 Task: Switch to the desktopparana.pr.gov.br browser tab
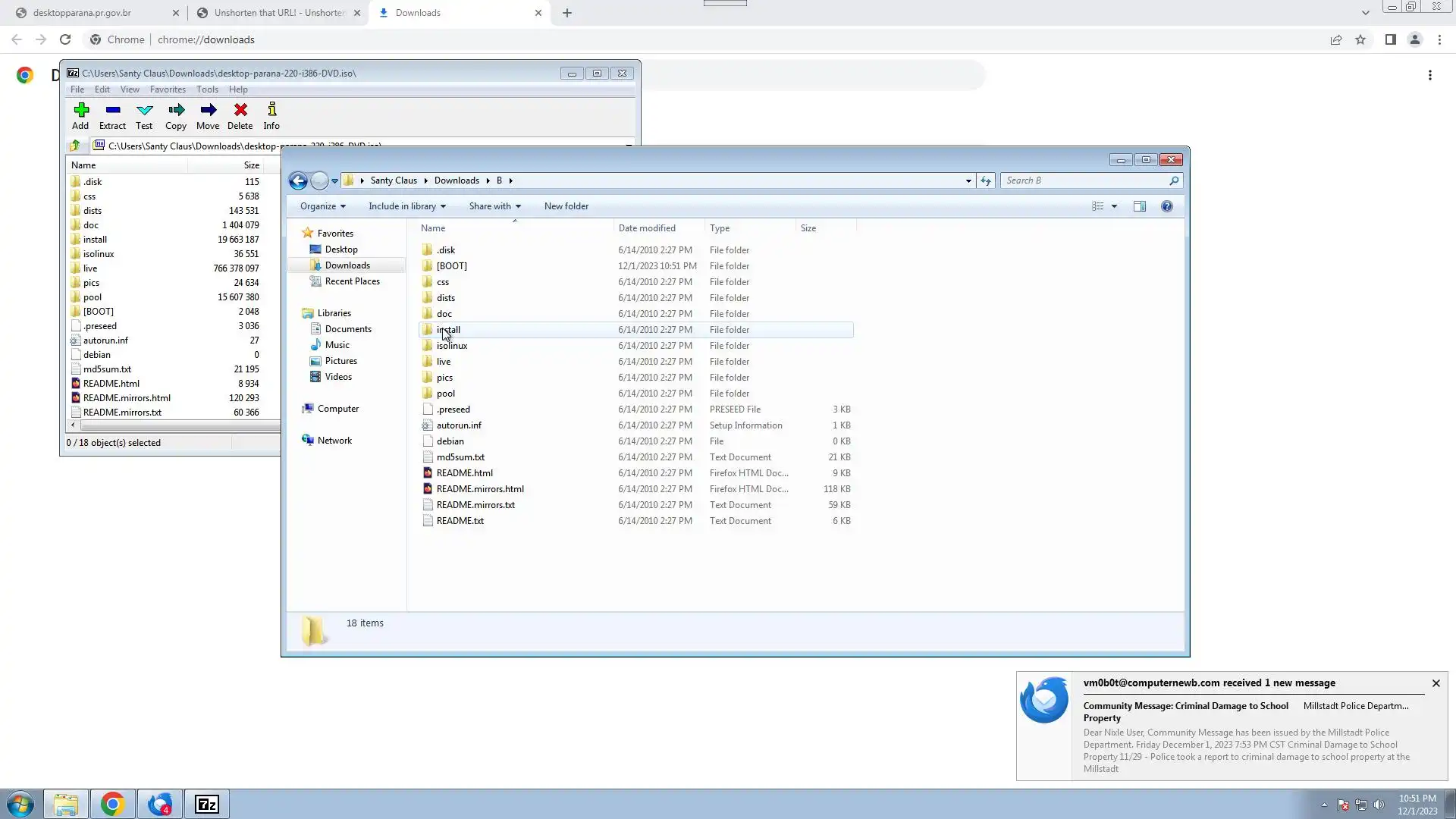tap(82, 13)
